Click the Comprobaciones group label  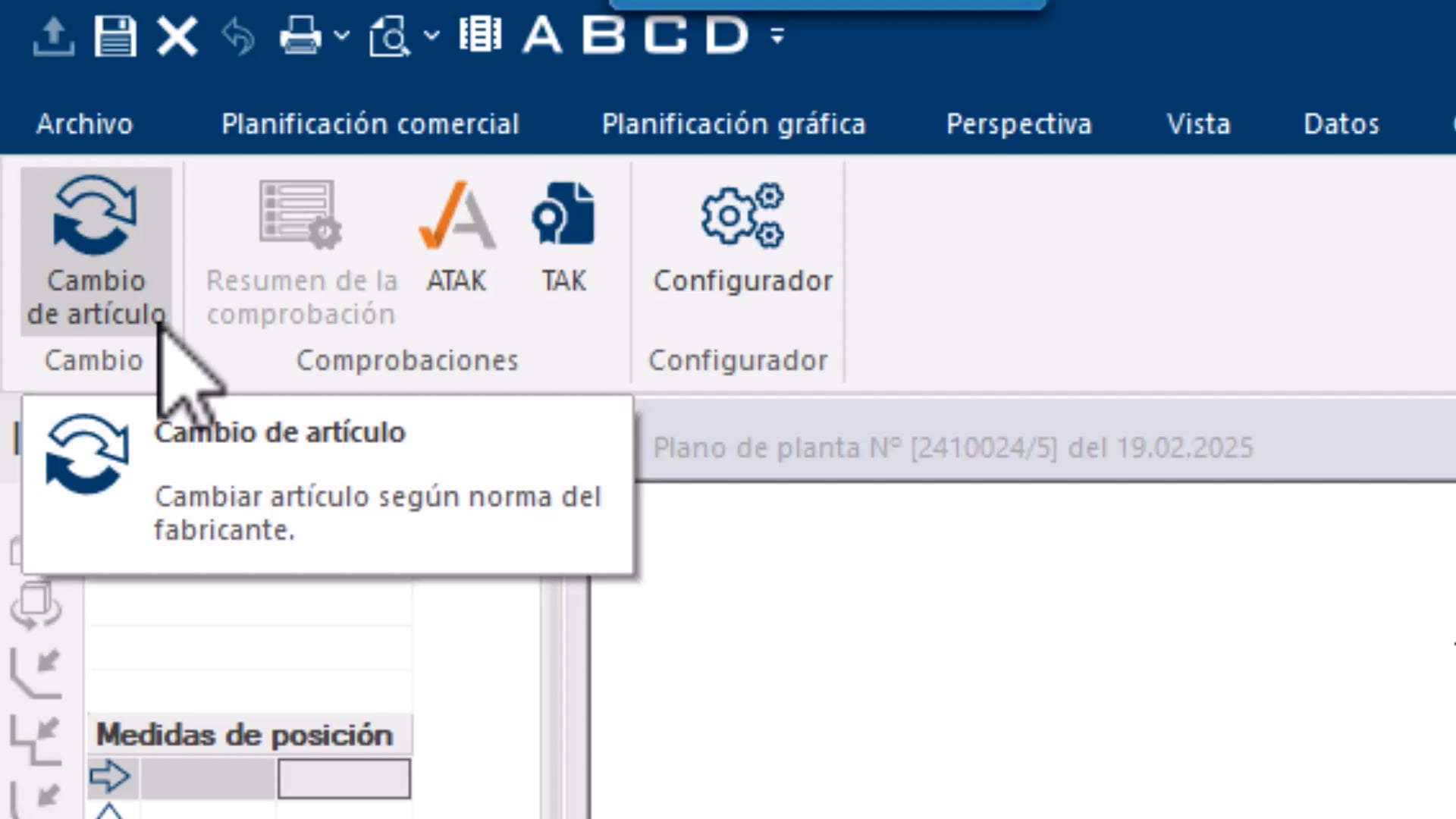(x=407, y=360)
